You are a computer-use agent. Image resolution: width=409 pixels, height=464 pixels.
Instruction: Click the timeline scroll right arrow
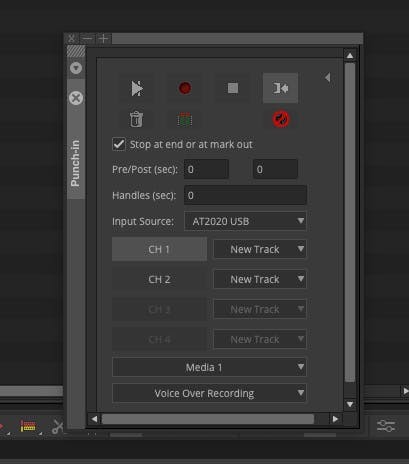click(405, 391)
